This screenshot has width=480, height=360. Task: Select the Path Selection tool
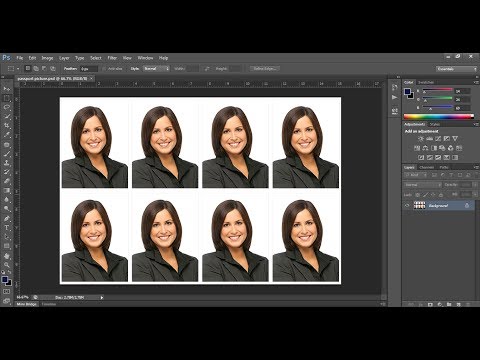[7, 237]
